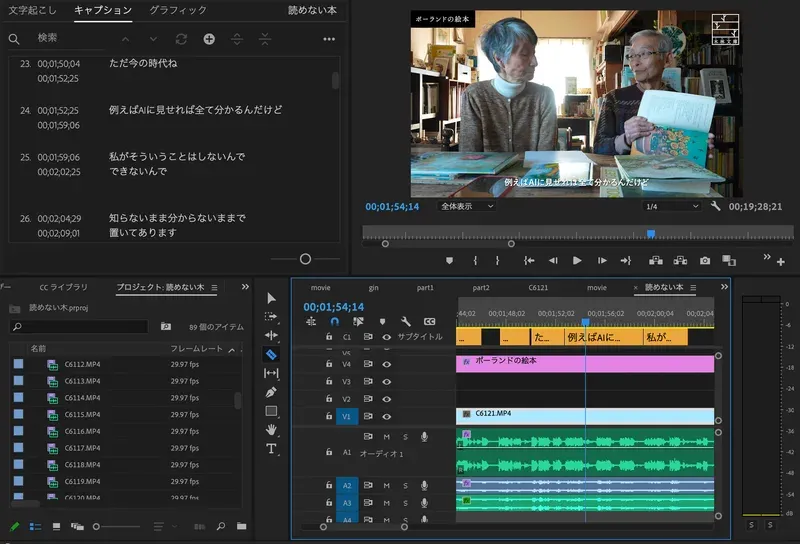Hide video track V1 with the eye icon

[387, 416]
